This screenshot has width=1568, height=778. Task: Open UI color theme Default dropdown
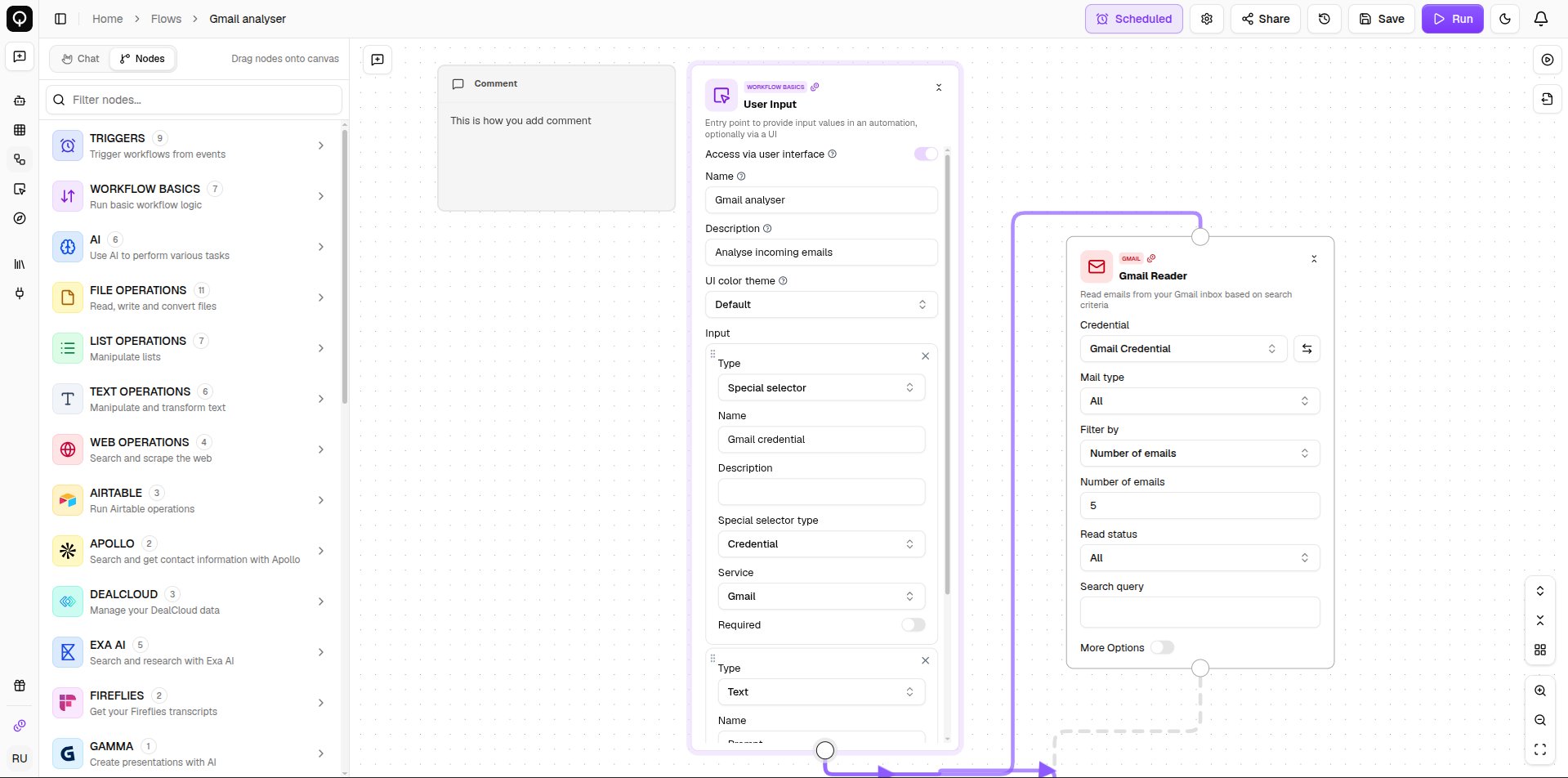point(821,304)
